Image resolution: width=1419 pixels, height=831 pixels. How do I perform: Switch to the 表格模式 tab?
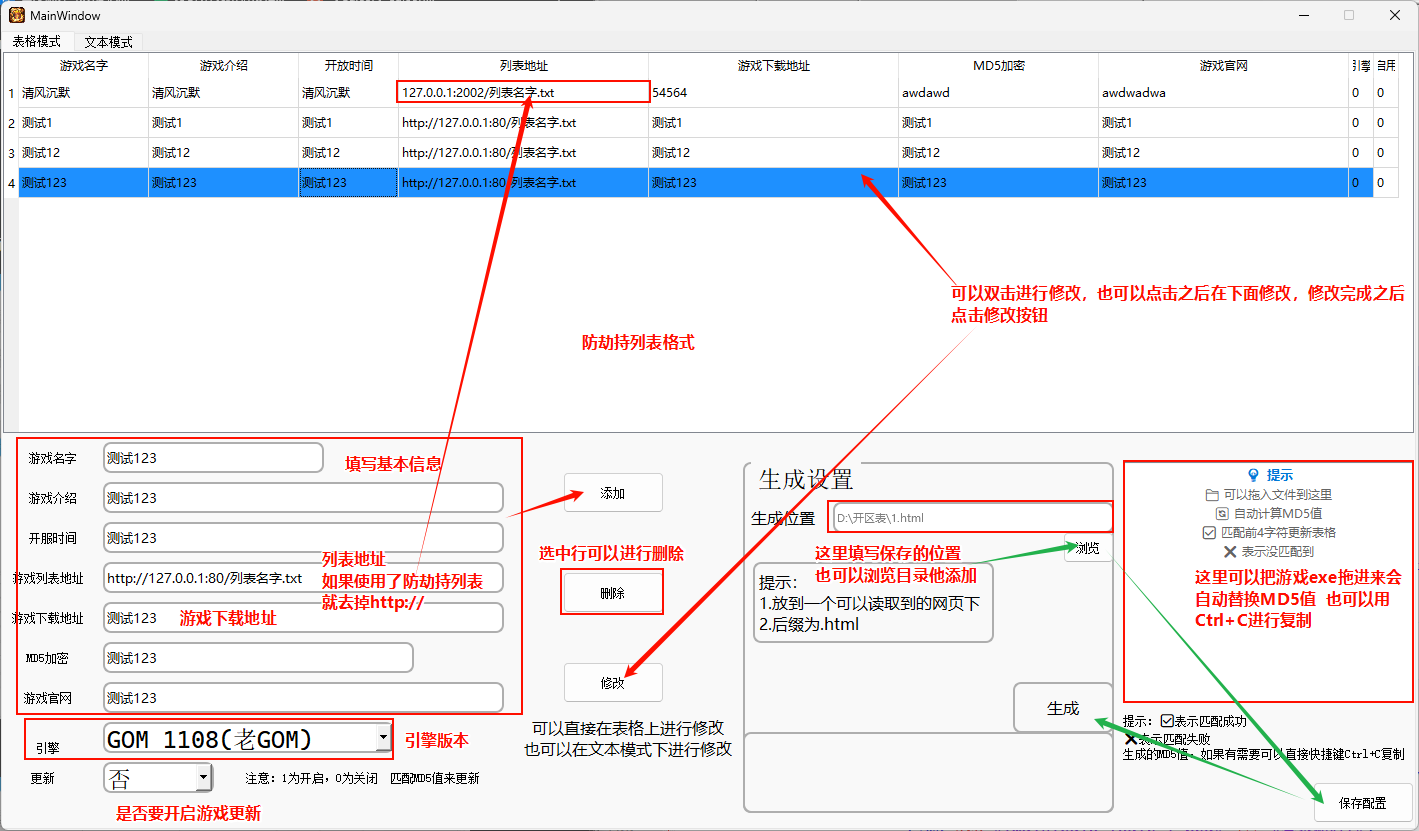click(37, 42)
